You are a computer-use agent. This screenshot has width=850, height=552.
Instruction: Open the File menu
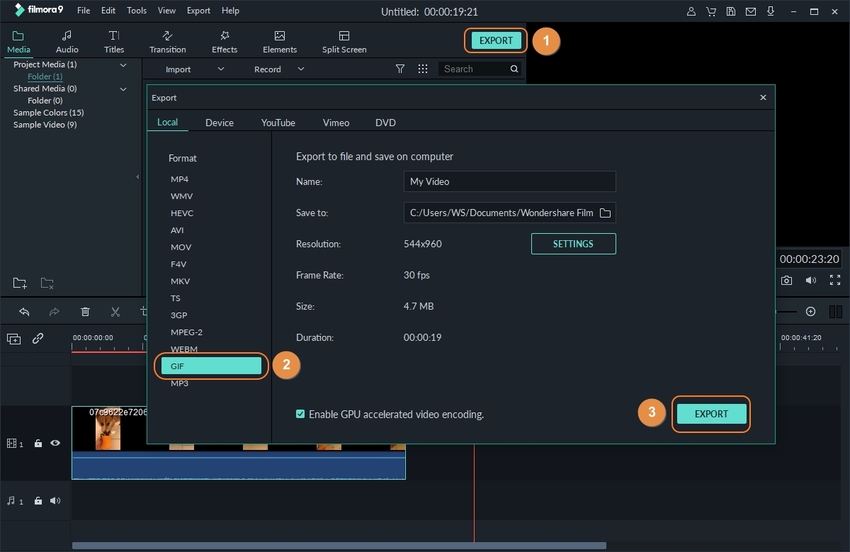[x=83, y=11]
